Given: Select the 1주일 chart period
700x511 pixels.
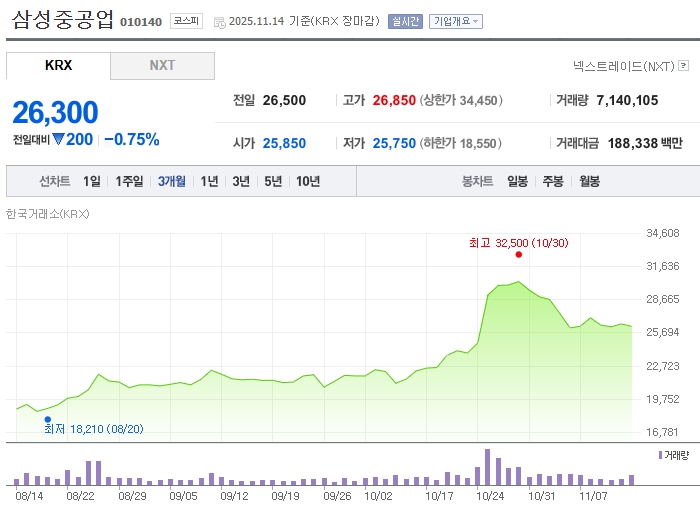Looking at the screenshot, I should 130,181.
